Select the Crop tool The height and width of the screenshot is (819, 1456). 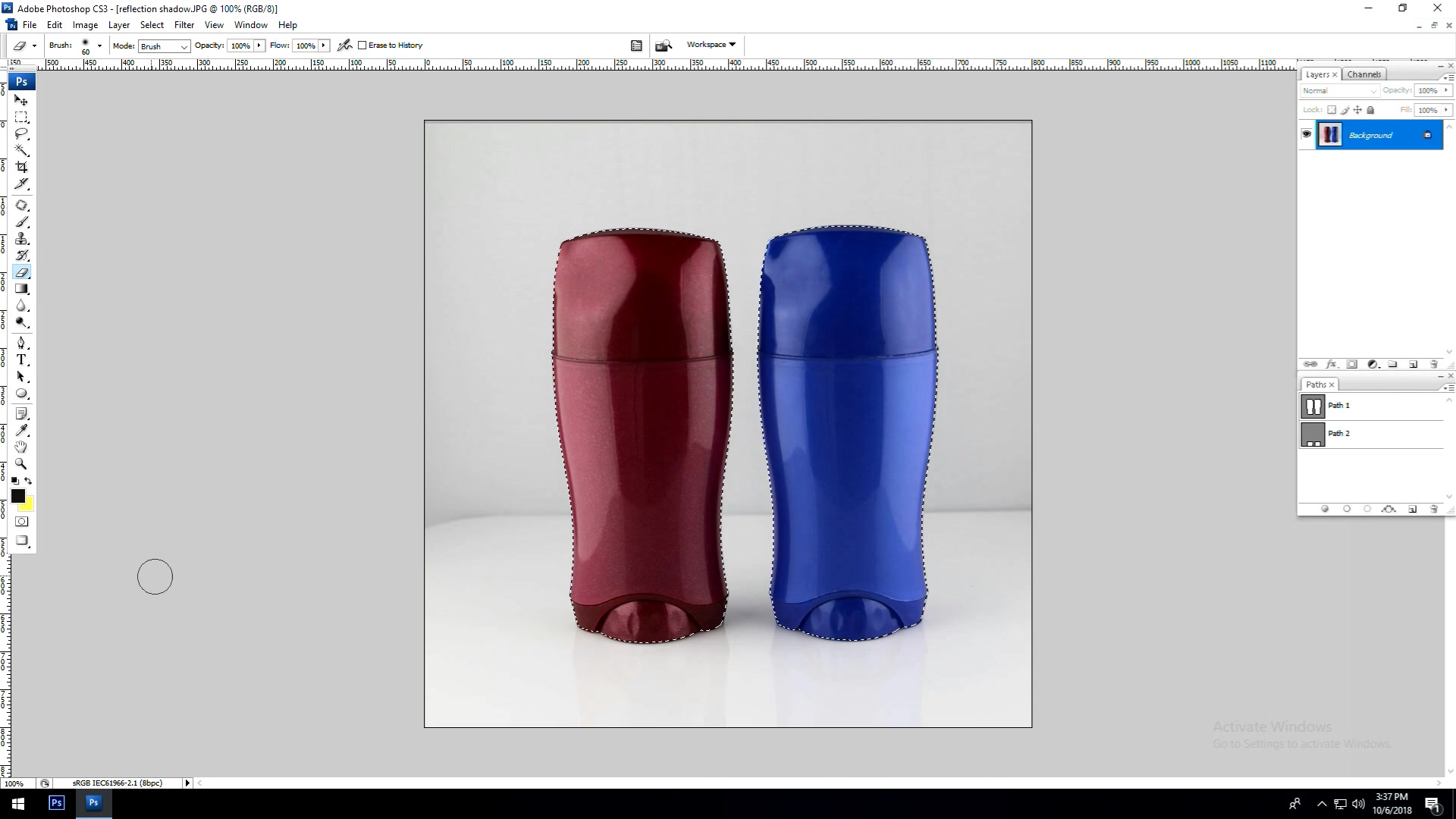pos(21,167)
